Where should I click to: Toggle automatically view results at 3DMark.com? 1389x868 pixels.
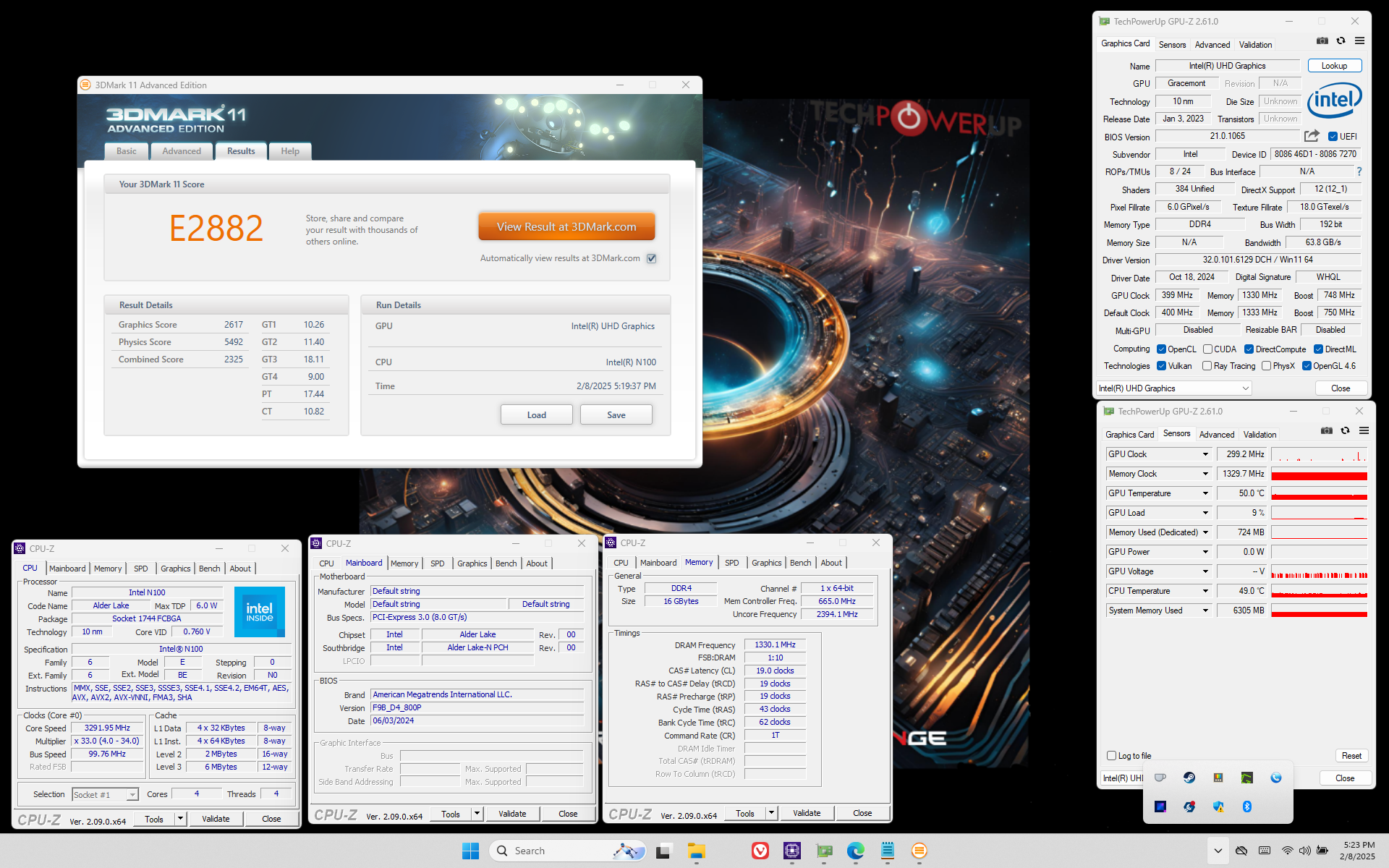(x=652, y=258)
